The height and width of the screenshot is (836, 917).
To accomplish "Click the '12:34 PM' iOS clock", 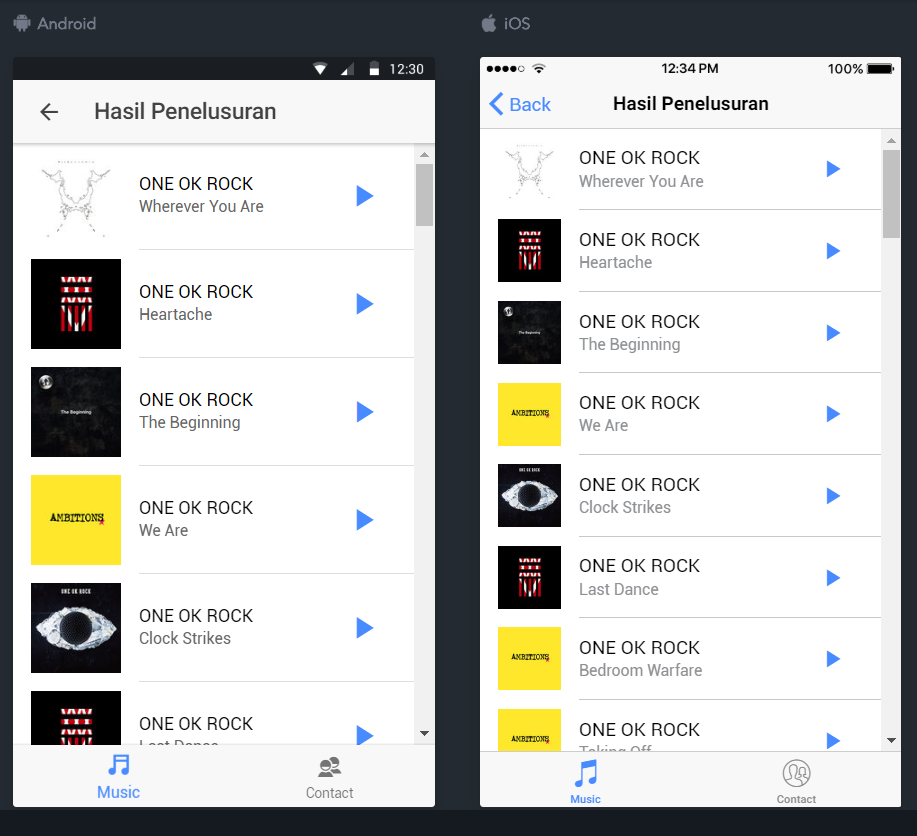I will coord(690,68).
